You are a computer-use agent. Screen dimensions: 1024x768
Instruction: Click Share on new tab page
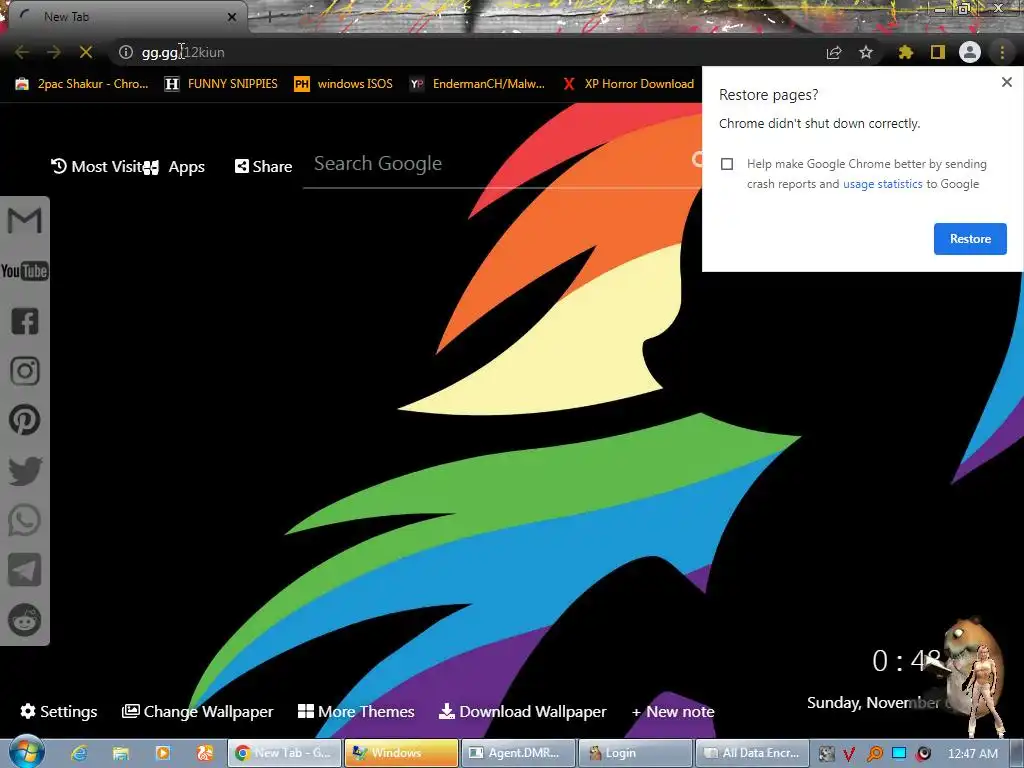point(263,167)
